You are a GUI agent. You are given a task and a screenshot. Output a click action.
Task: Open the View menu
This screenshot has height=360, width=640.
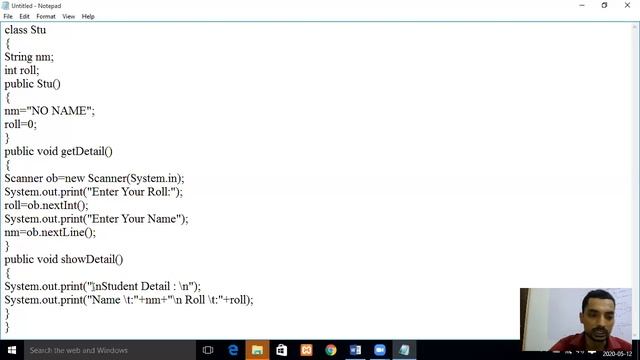pyautogui.click(x=69, y=16)
